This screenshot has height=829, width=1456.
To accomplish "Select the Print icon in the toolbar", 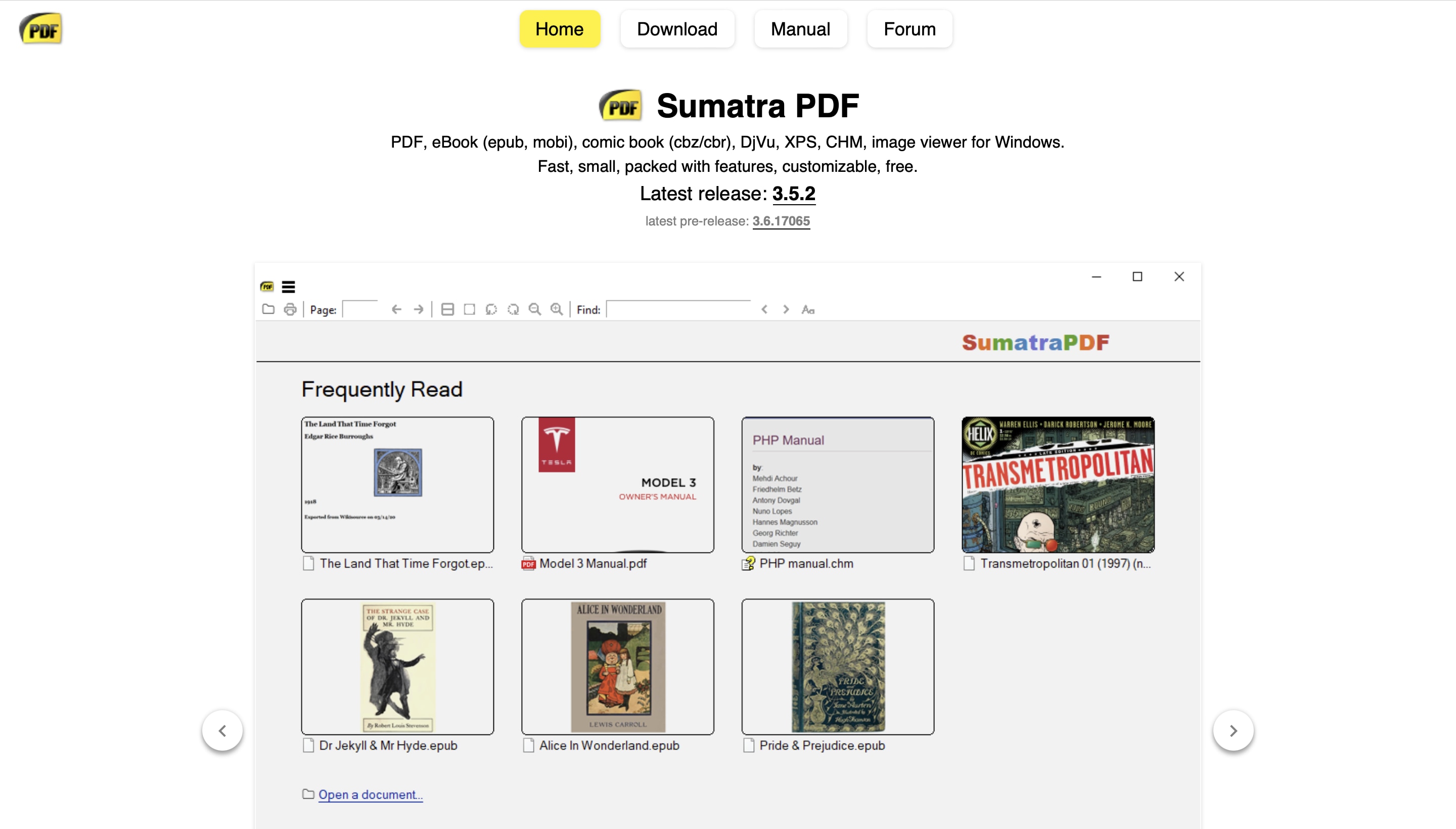I will [x=290, y=309].
